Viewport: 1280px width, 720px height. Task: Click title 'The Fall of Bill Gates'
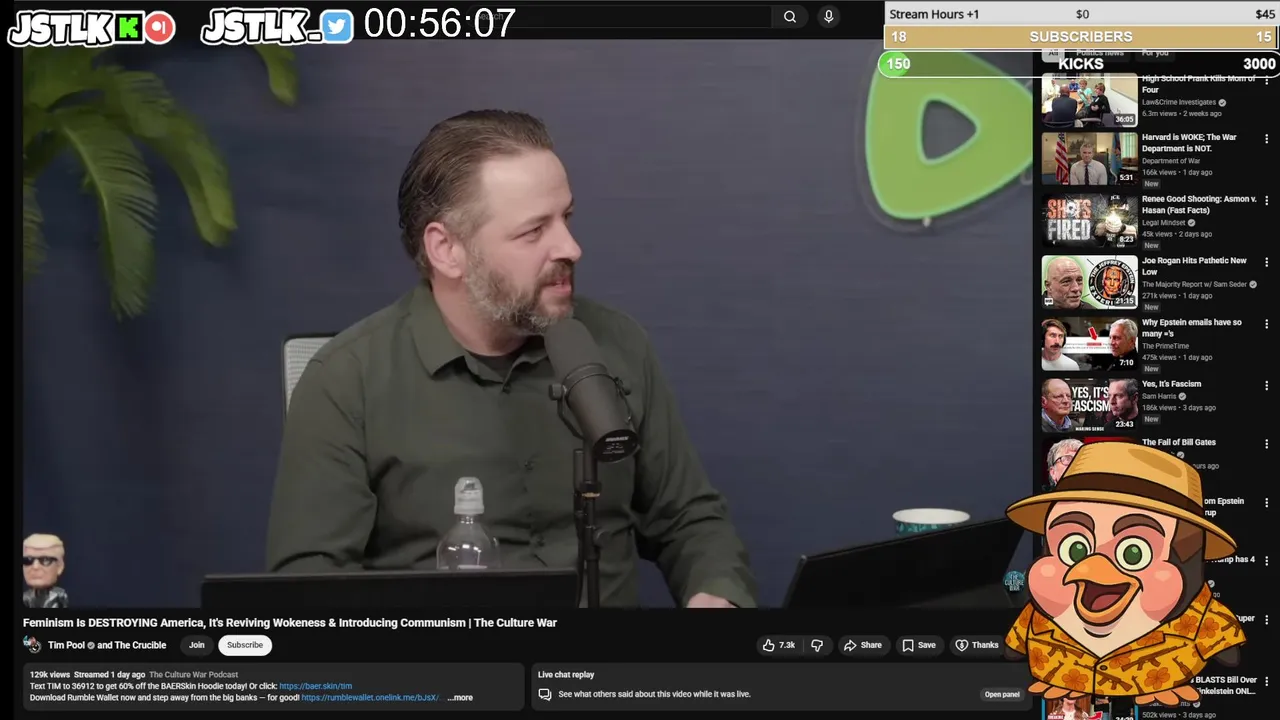point(1179,442)
